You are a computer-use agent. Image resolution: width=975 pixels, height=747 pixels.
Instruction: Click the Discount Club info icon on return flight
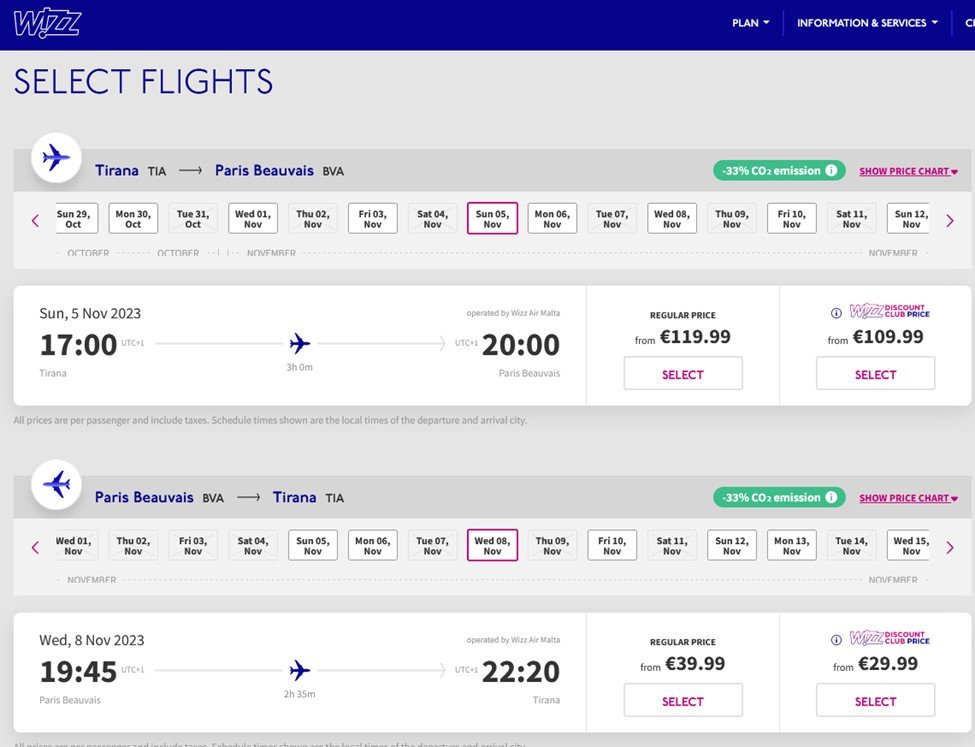836,640
